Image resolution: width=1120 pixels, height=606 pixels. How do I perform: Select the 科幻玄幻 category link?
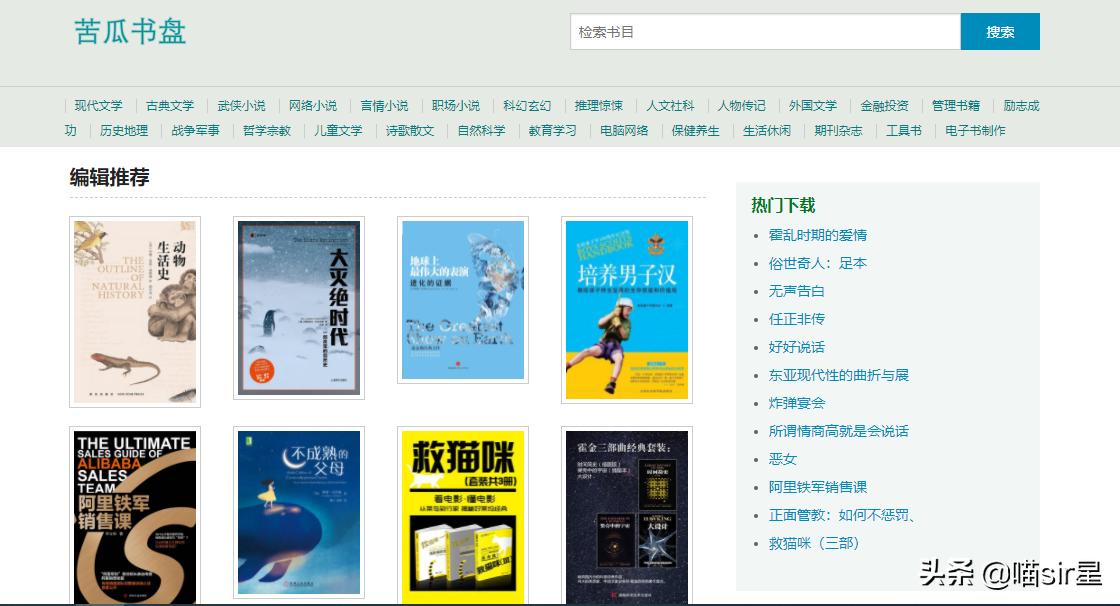coord(529,105)
